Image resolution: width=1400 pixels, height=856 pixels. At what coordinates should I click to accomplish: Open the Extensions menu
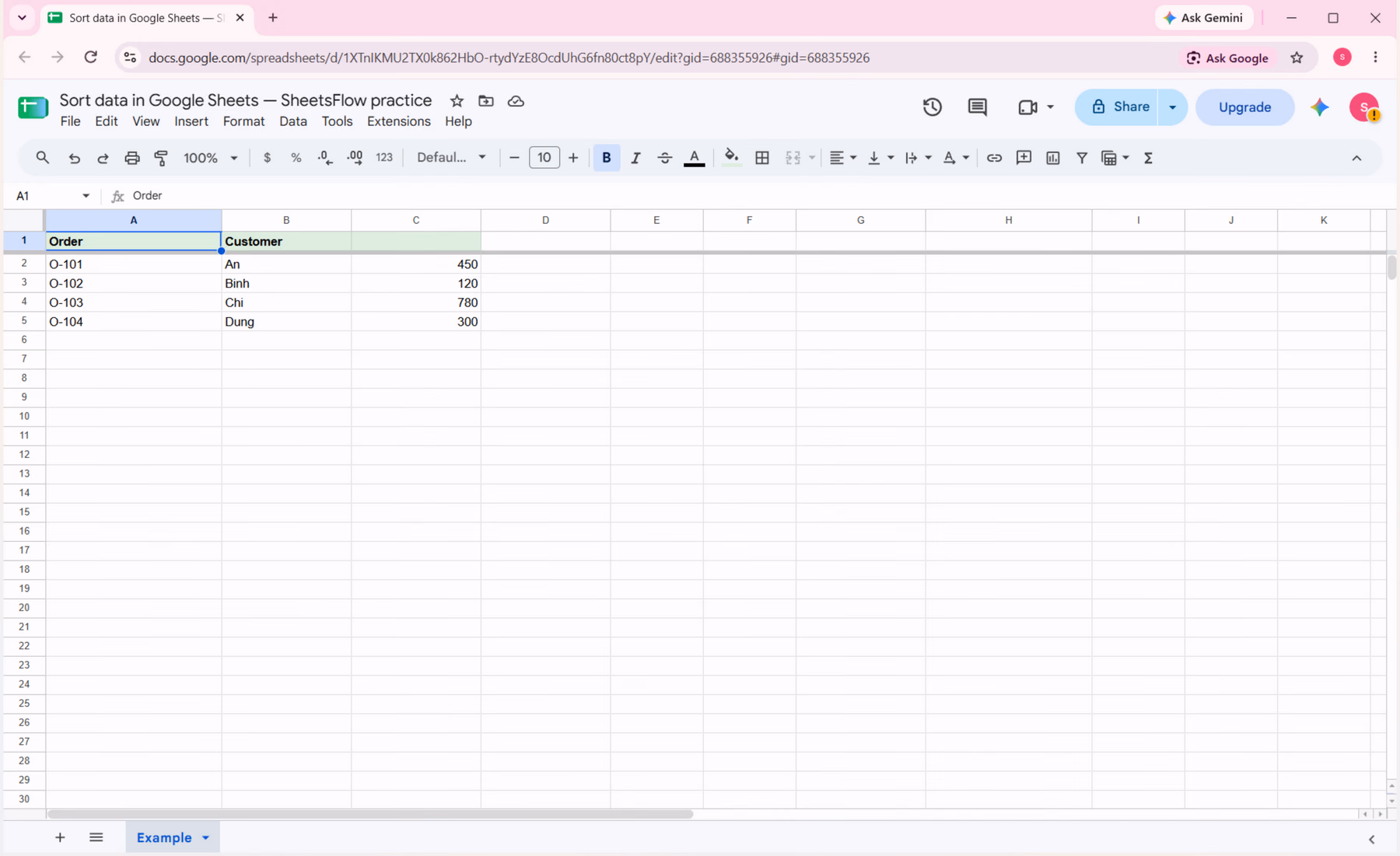pyautogui.click(x=399, y=121)
